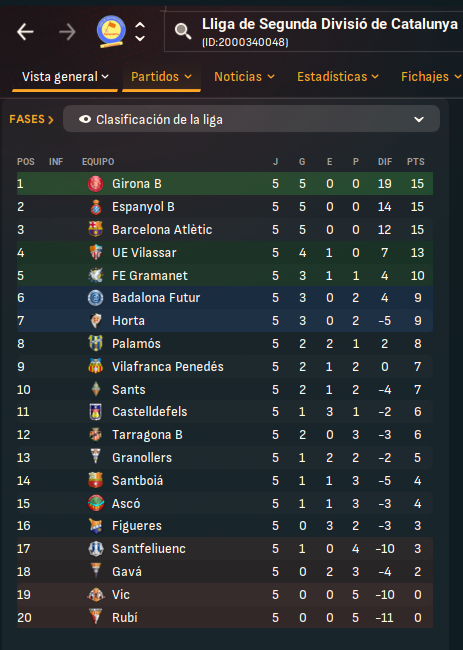
Task: Click the FASES link
Action: coord(32,119)
